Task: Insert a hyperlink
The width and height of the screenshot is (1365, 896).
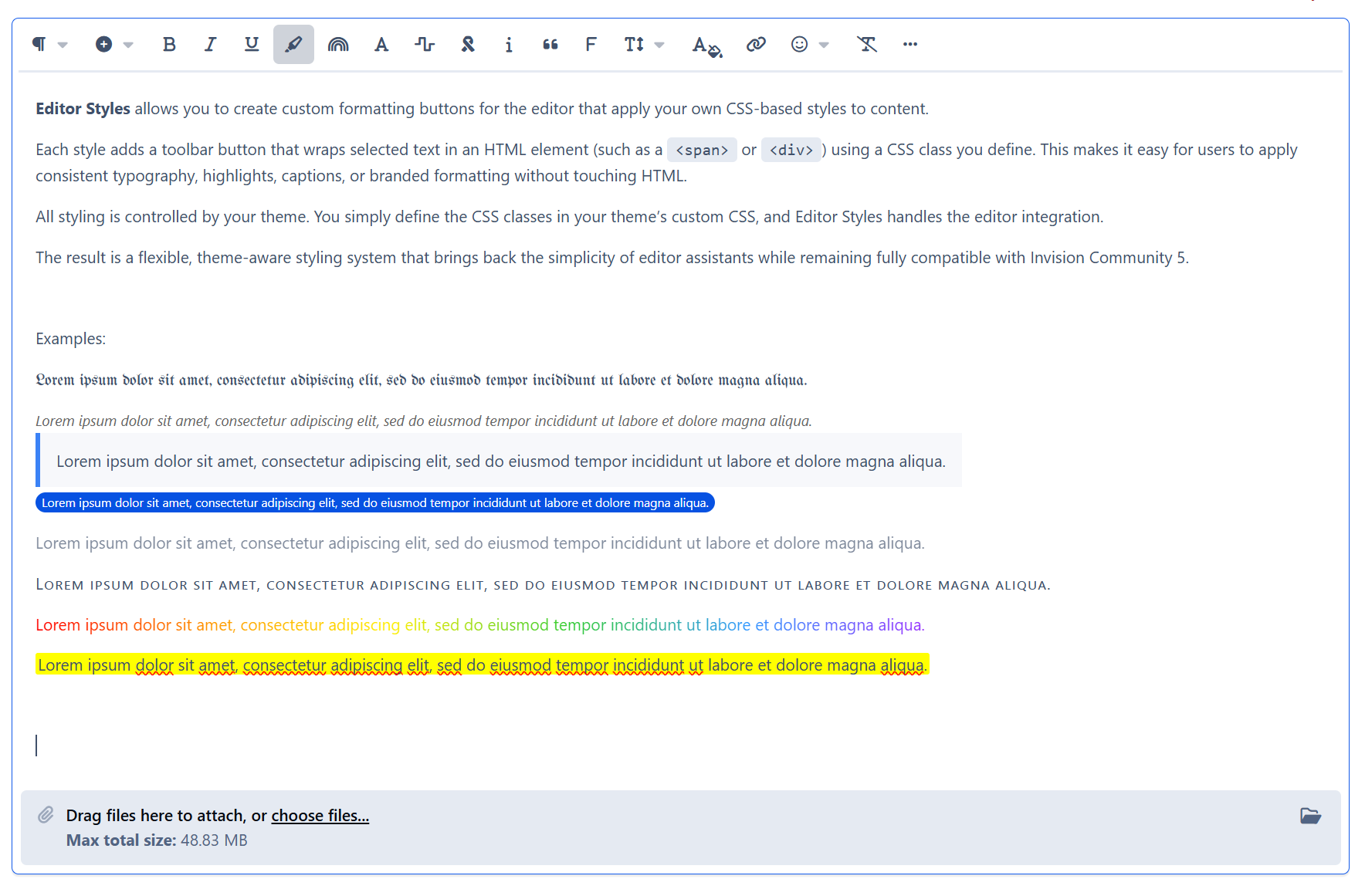Action: pyautogui.click(x=756, y=45)
